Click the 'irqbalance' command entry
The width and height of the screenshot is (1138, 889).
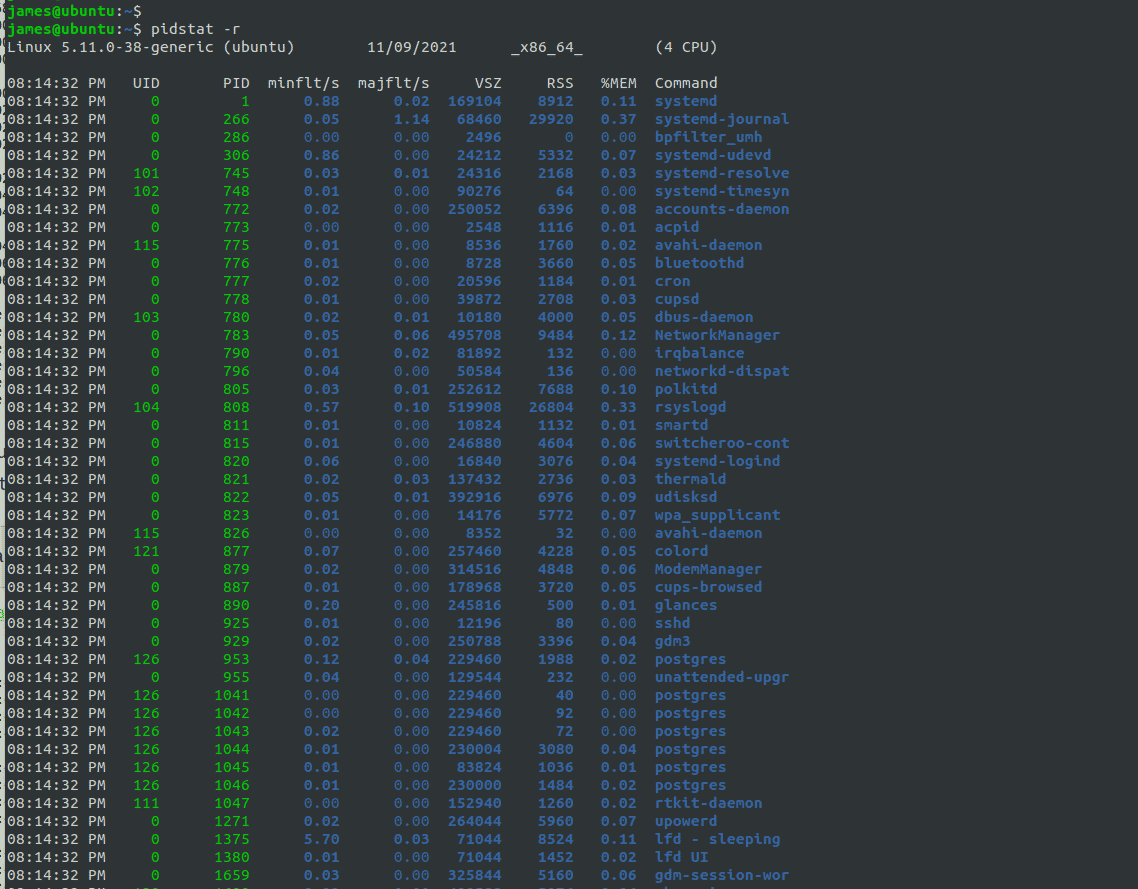[700, 353]
